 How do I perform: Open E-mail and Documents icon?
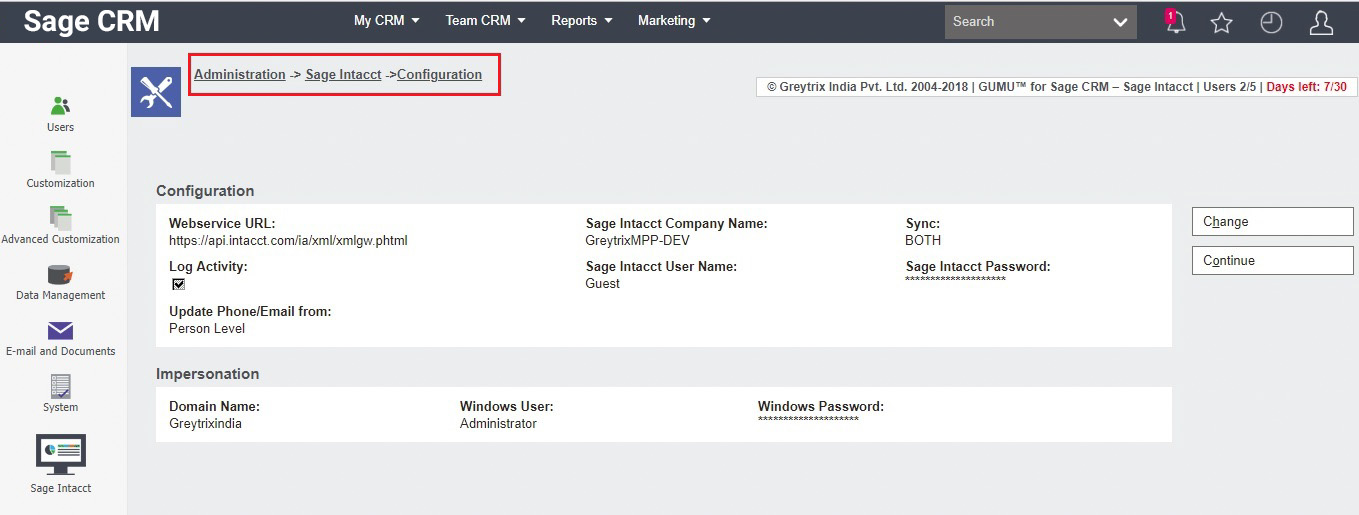point(60,331)
